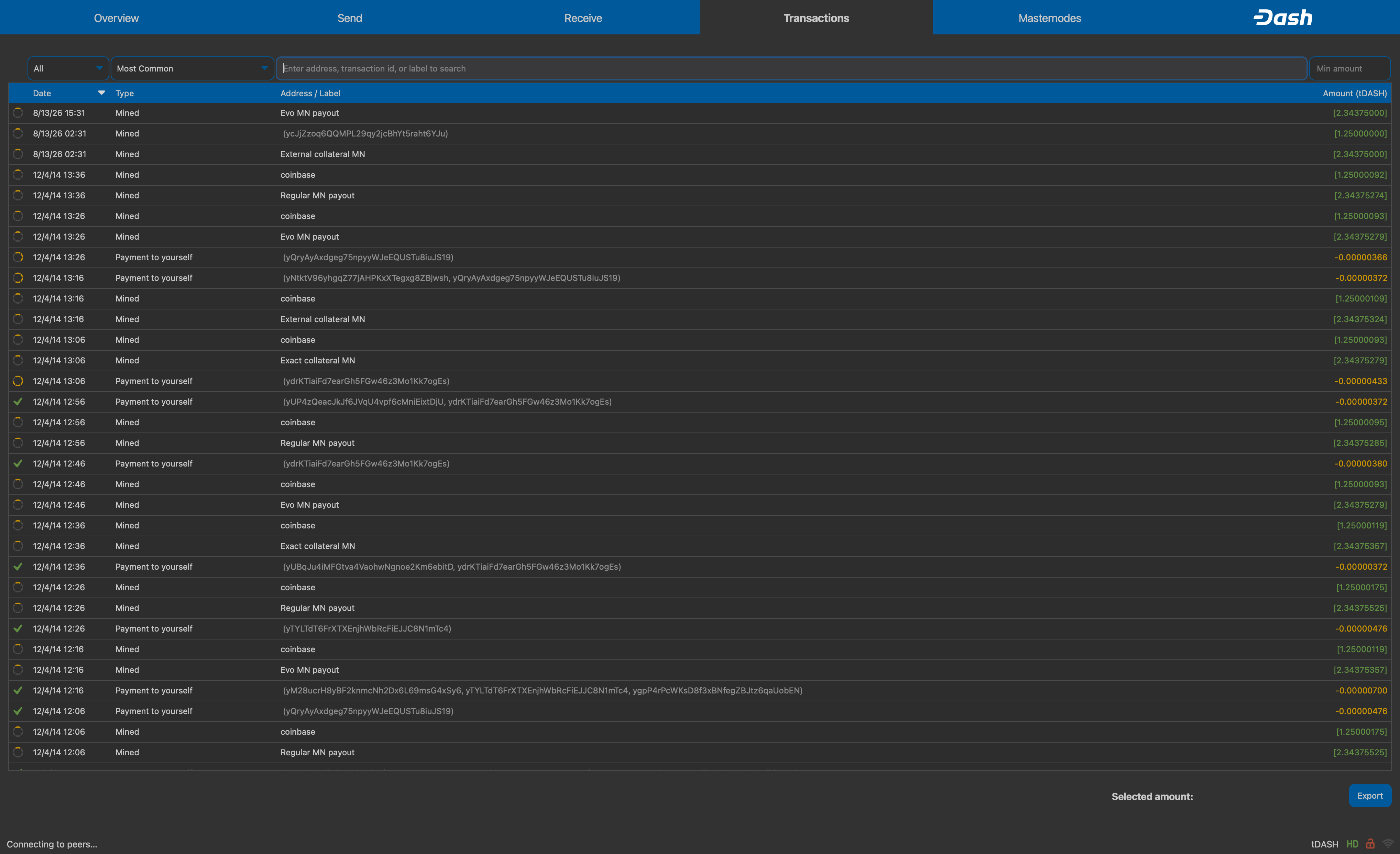The width and height of the screenshot is (1400, 854).
Task: Click status icon for 12:46 Evo MN payout
Action: coord(18,505)
